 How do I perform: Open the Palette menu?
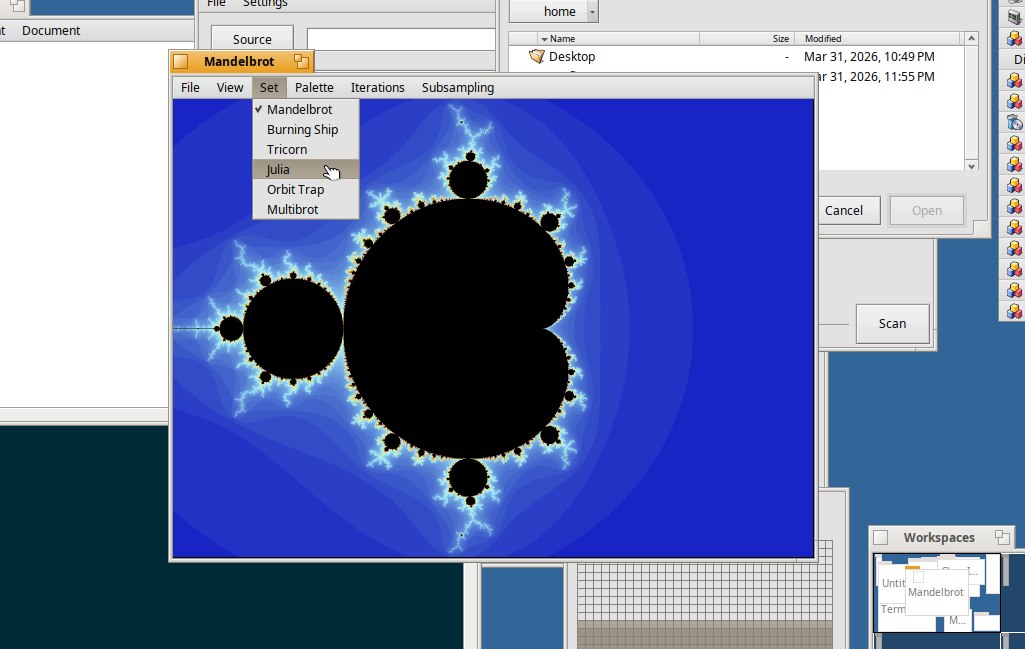tap(314, 87)
